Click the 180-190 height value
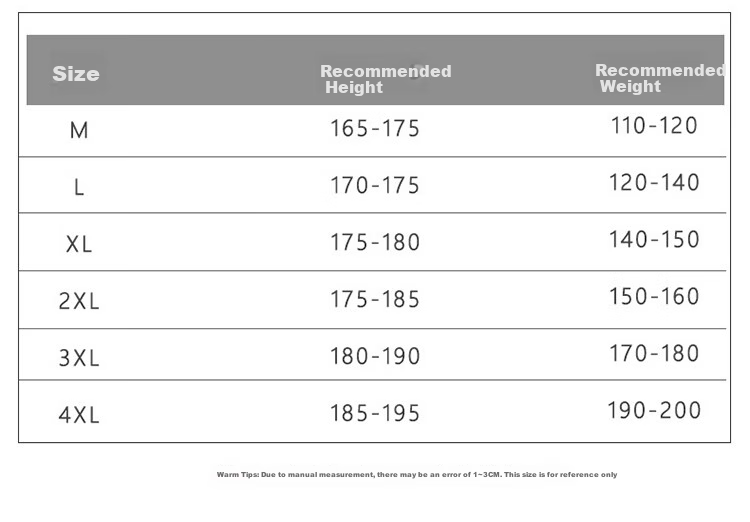Screen dimensions: 750x522 tap(375, 356)
